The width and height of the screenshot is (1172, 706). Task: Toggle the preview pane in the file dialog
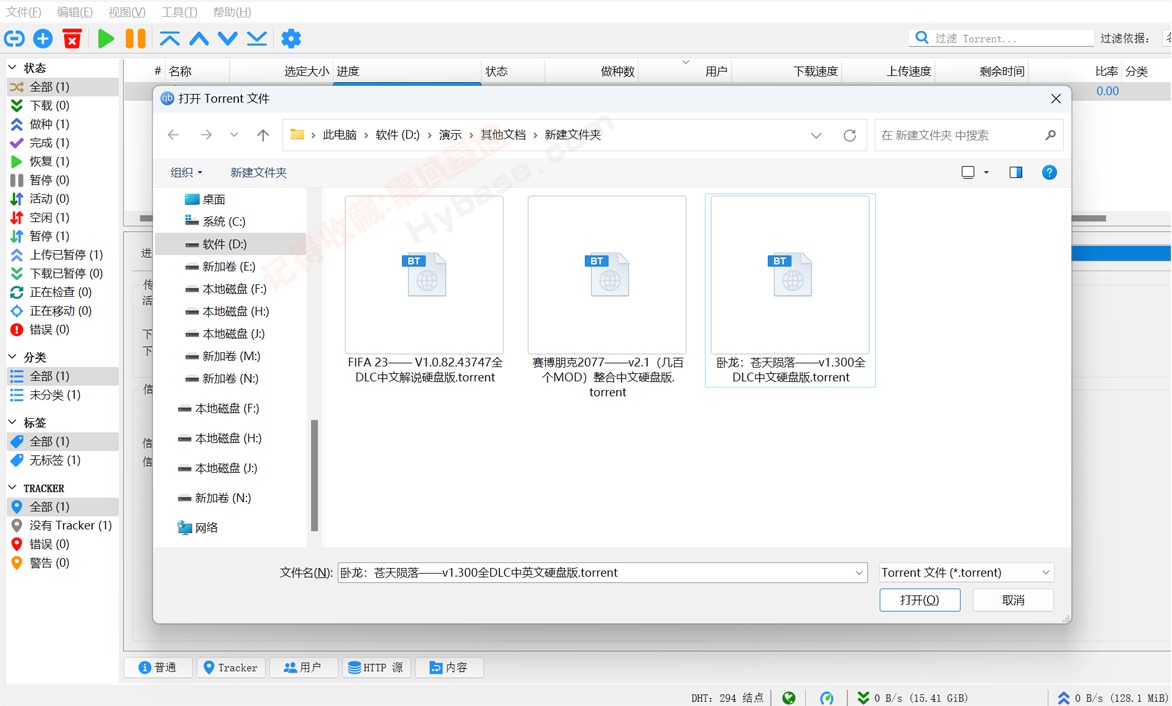click(1014, 172)
